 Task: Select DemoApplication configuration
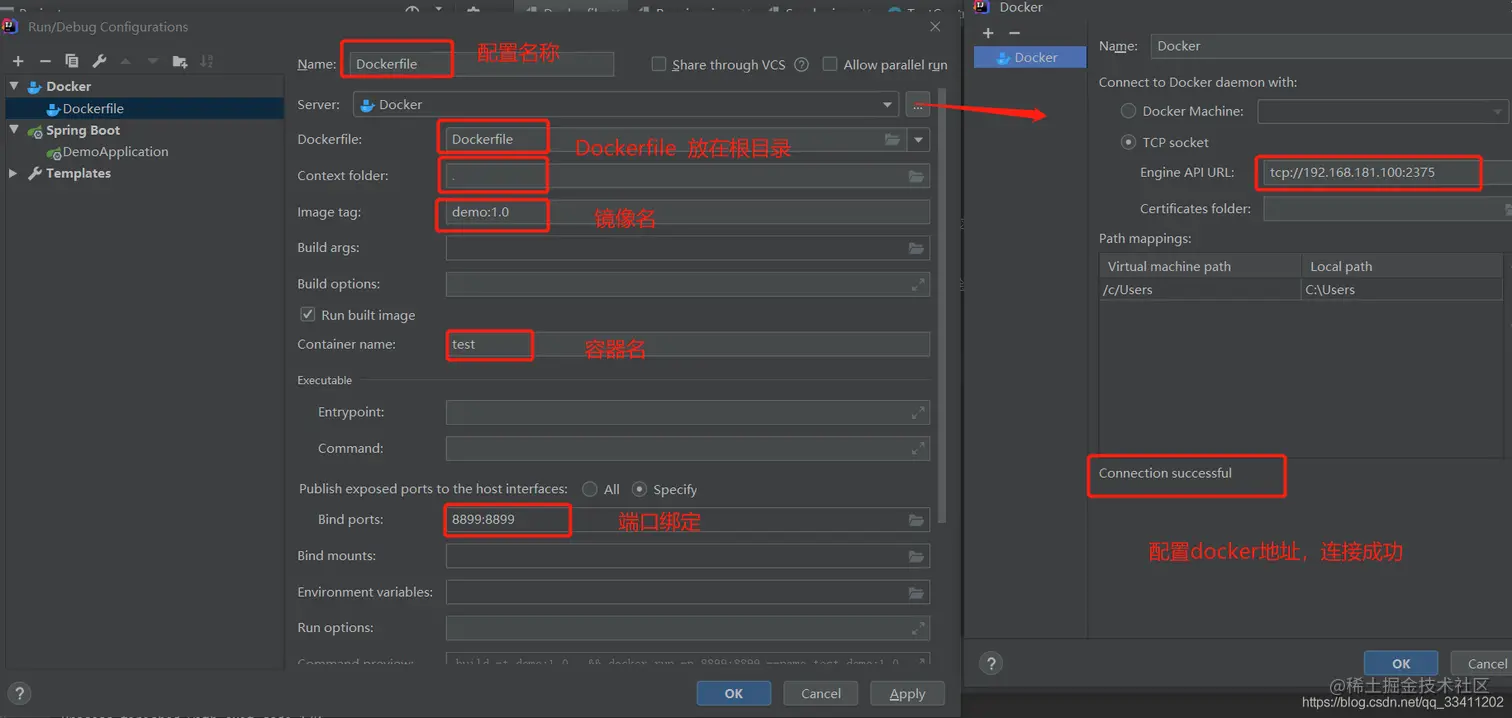[115, 152]
